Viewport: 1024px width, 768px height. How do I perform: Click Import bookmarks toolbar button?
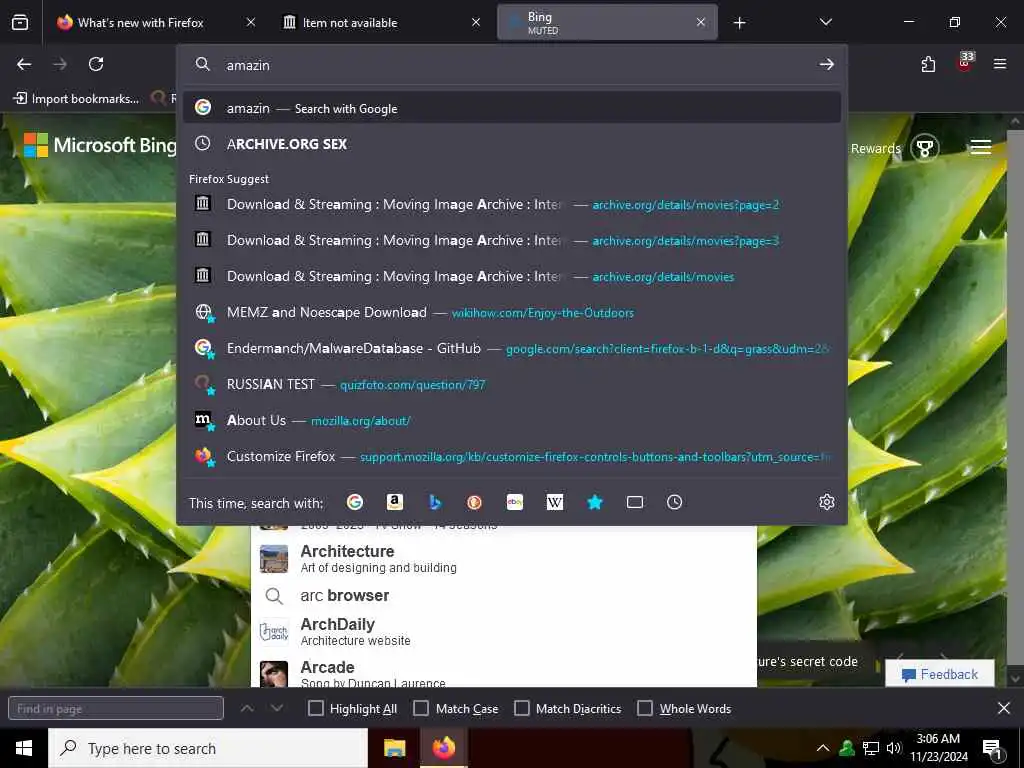(x=76, y=99)
